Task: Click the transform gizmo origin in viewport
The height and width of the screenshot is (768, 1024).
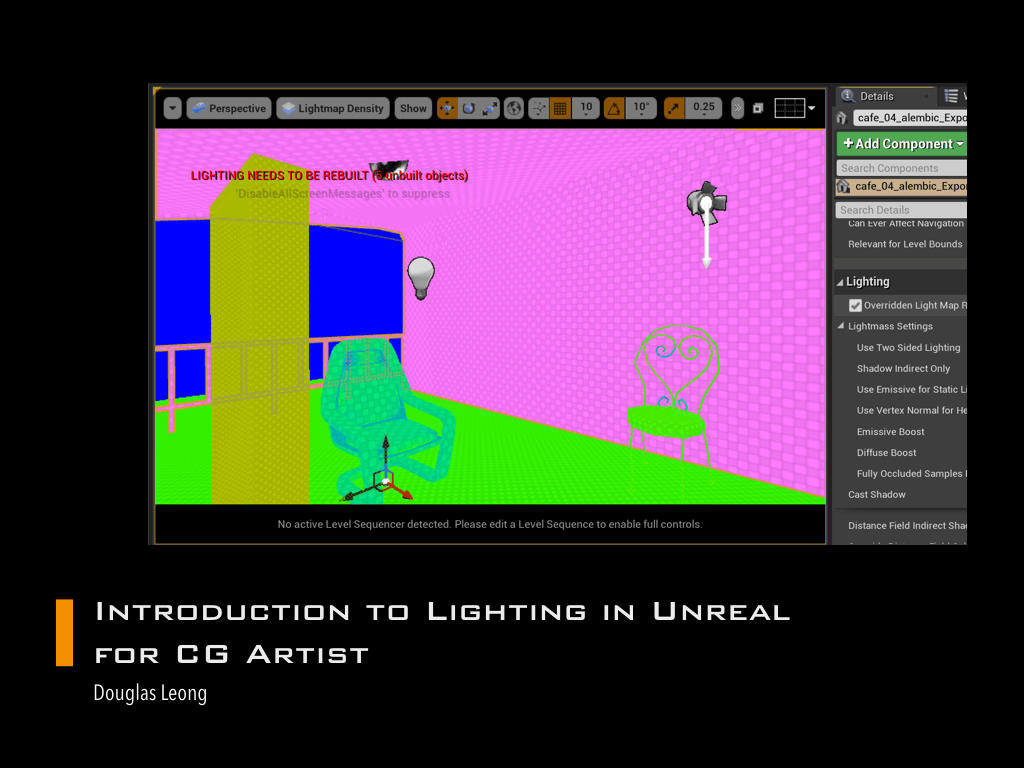Action: click(x=386, y=481)
